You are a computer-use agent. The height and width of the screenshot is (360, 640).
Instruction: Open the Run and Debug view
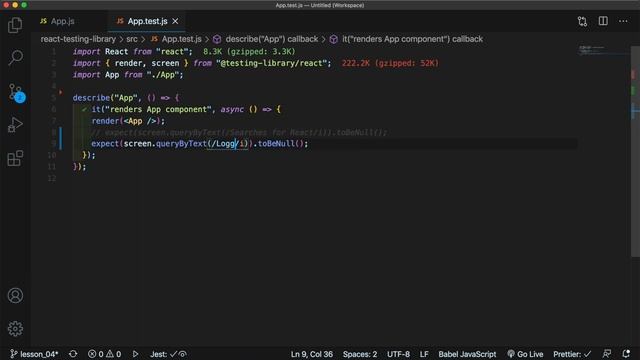15,124
